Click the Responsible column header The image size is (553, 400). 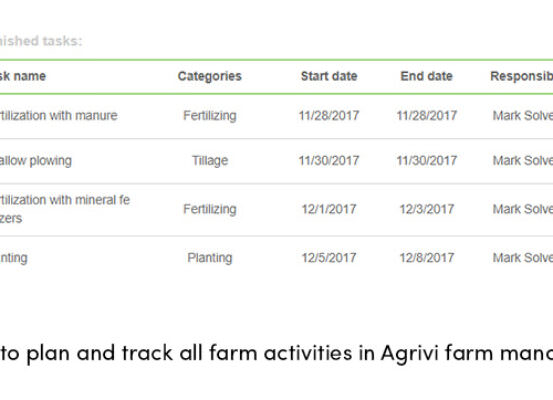(x=522, y=76)
